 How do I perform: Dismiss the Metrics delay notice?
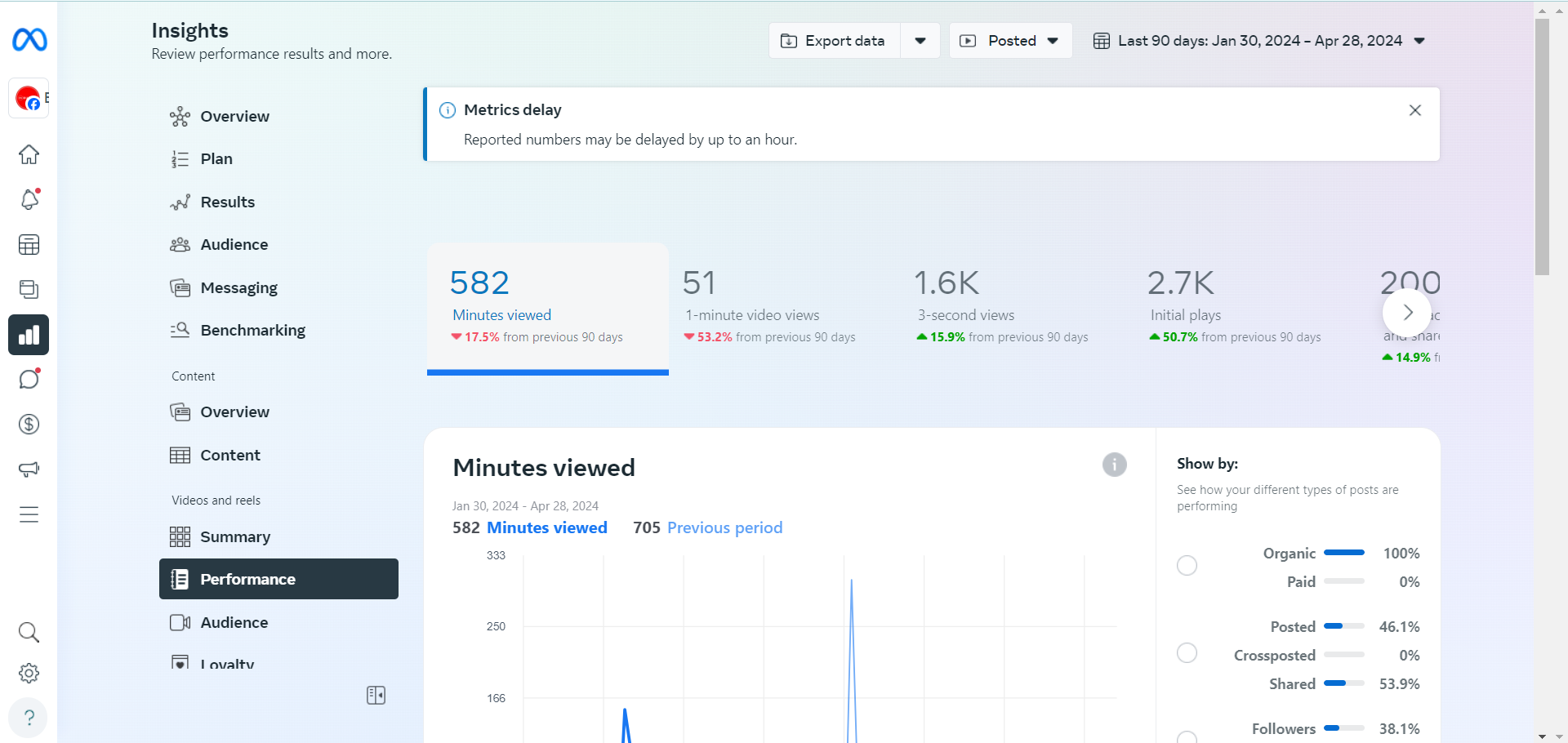click(x=1415, y=110)
